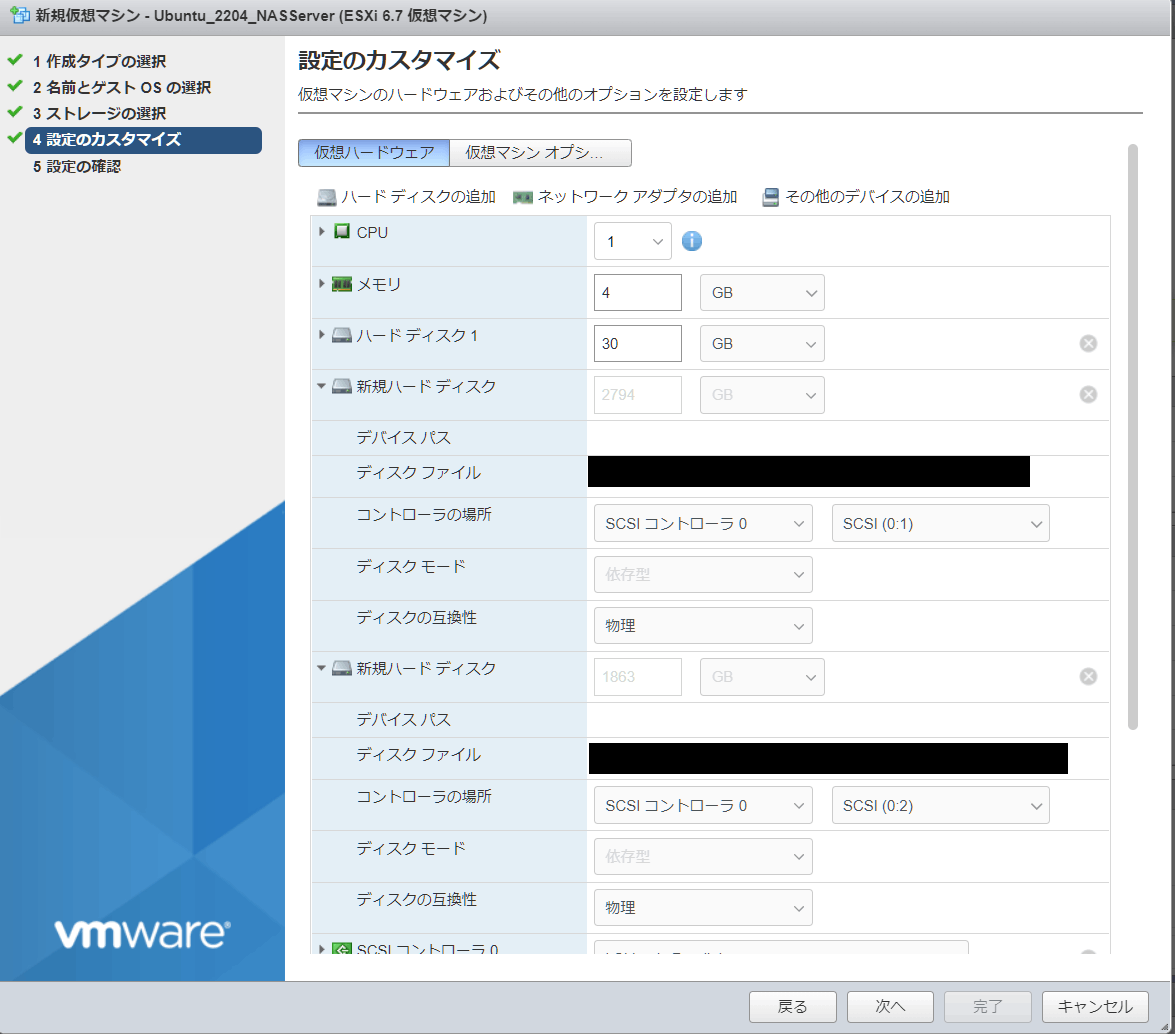Screen dimensions: 1175x1034
Task: Expand the メモリ settings row
Action: (321, 284)
